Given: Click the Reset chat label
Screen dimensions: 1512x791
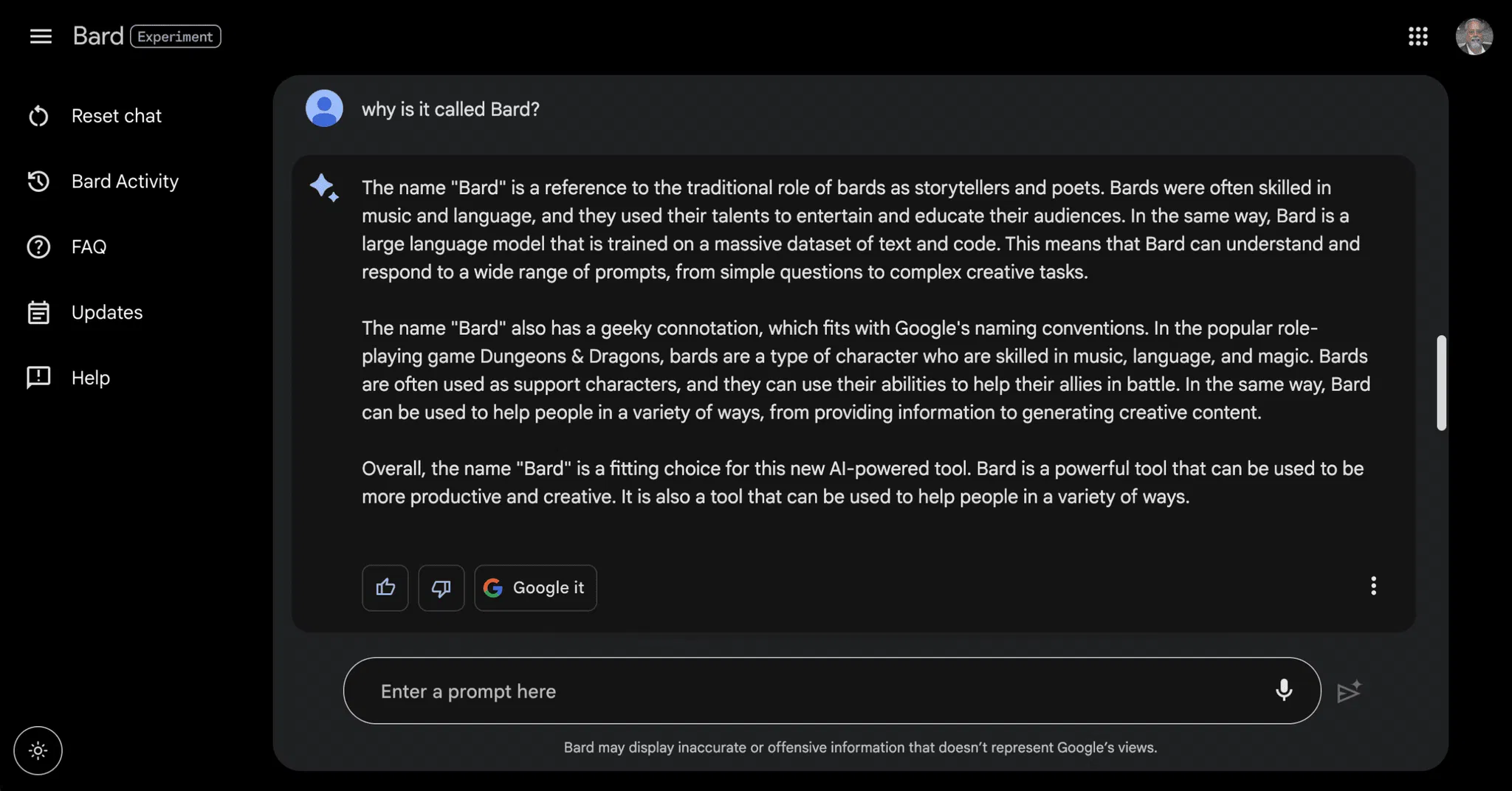Looking at the screenshot, I should [117, 117].
